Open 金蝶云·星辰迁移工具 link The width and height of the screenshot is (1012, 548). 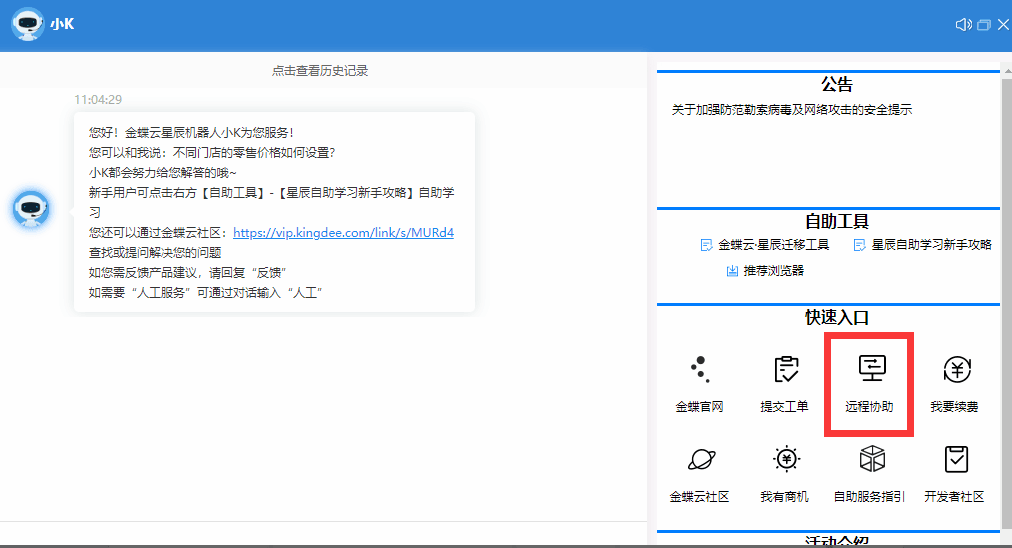tap(774, 245)
